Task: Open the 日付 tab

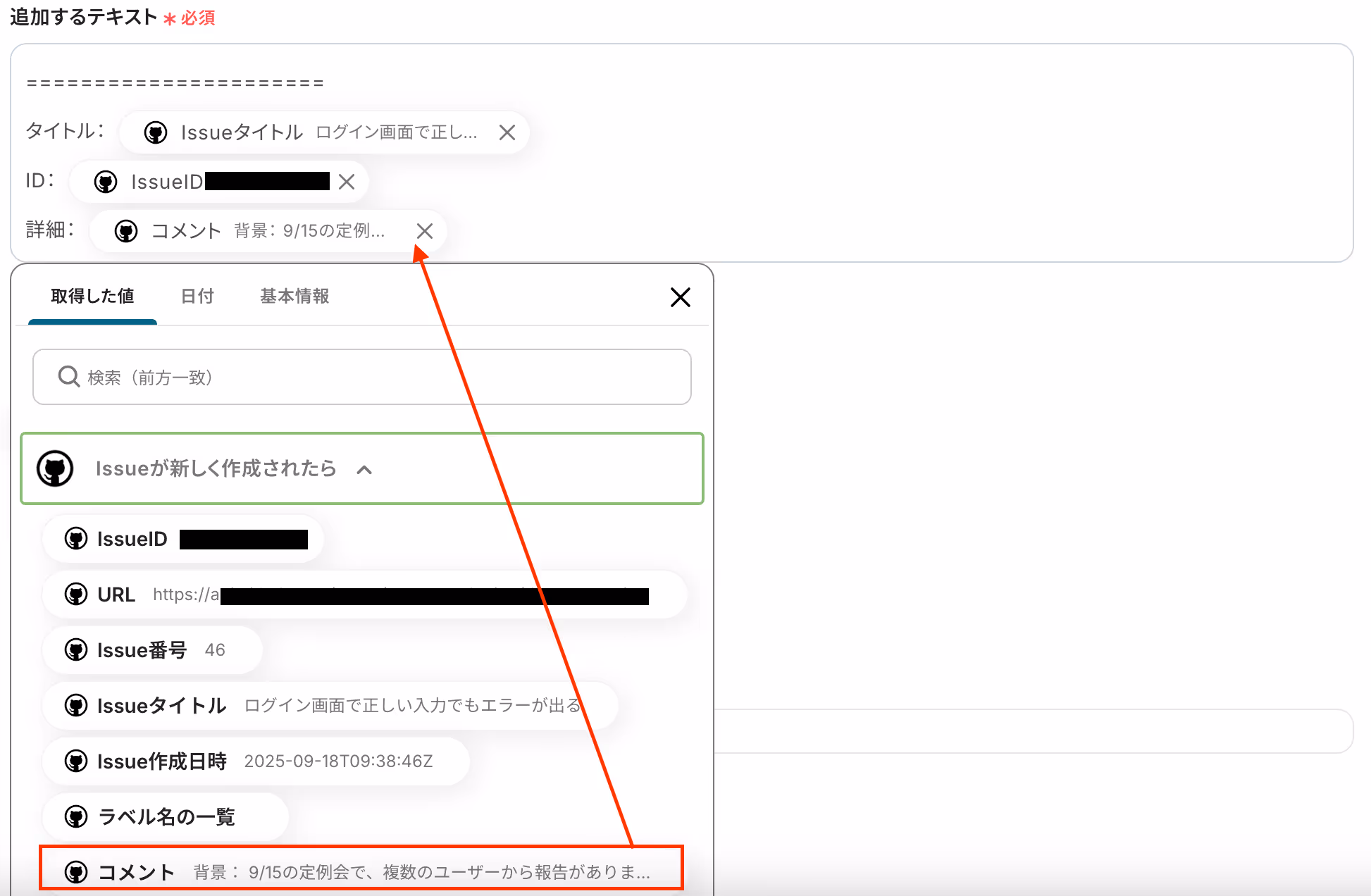Action: click(x=197, y=297)
